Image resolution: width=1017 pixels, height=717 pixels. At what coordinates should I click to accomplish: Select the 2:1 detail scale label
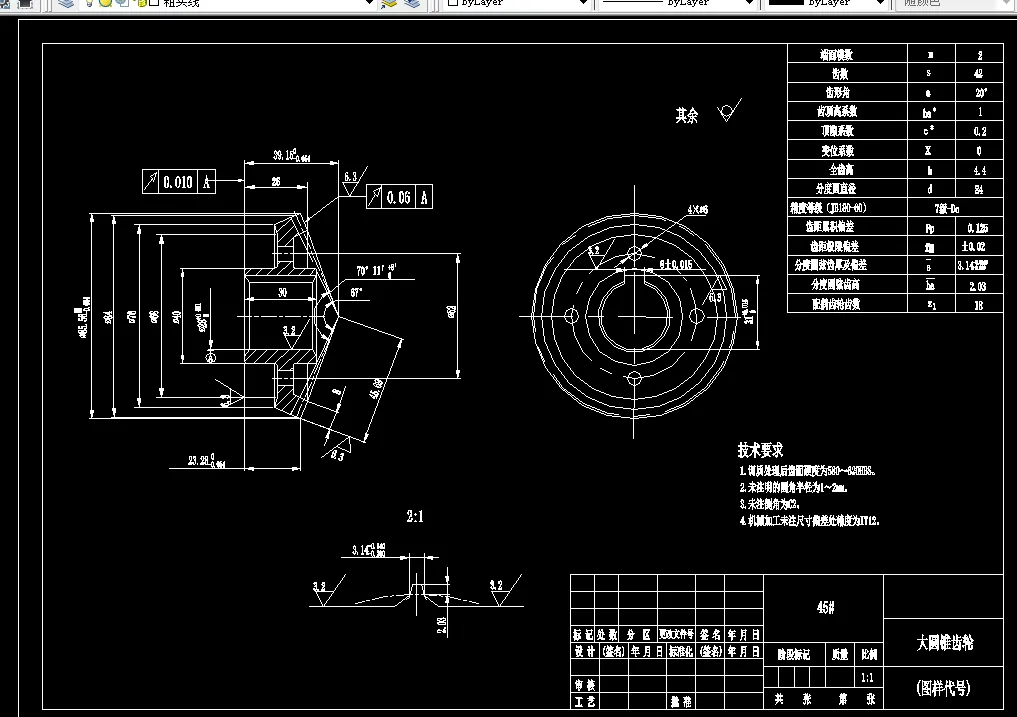pyautogui.click(x=415, y=516)
